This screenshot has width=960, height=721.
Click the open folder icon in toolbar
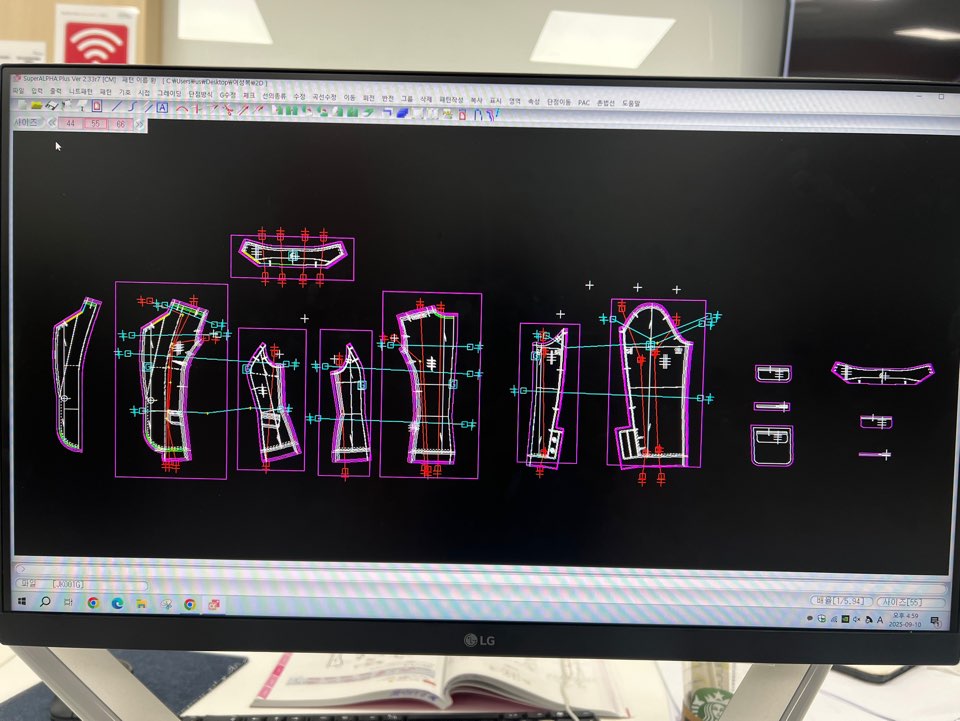pos(36,105)
